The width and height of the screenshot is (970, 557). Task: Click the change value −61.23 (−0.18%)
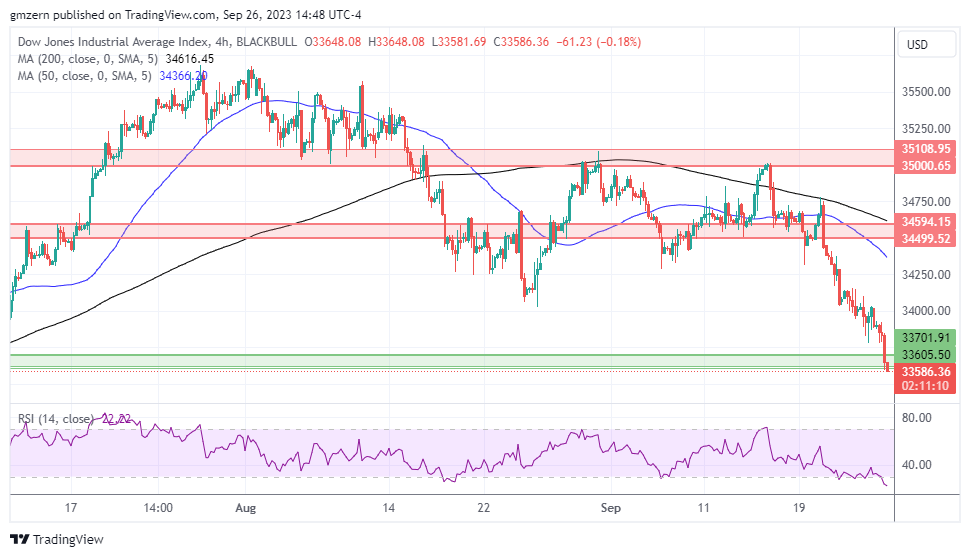pos(599,42)
